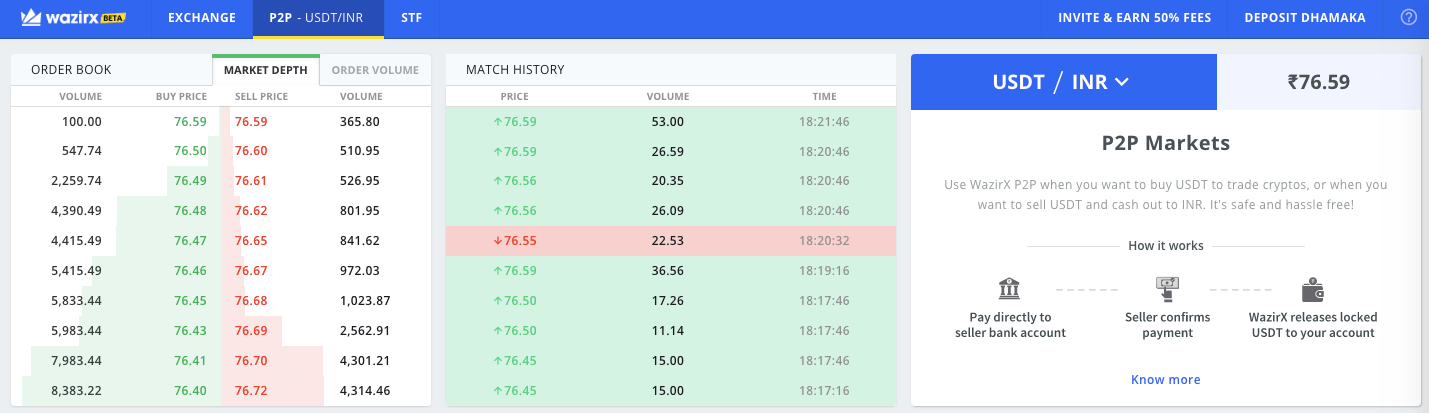Select sell price 76.70
The height and width of the screenshot is (413, 1429).
click(x=251, y=361)
